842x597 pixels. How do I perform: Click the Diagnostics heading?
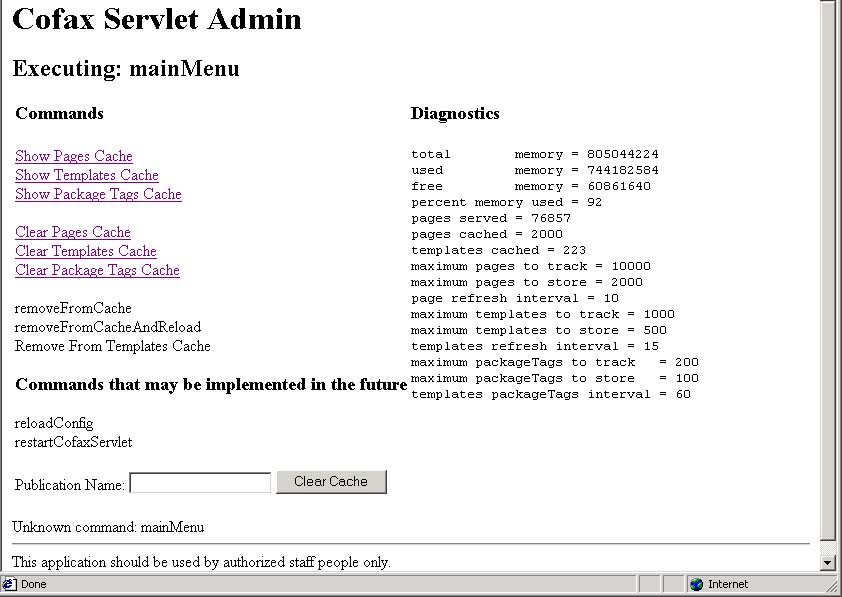(x=455, y=113)
